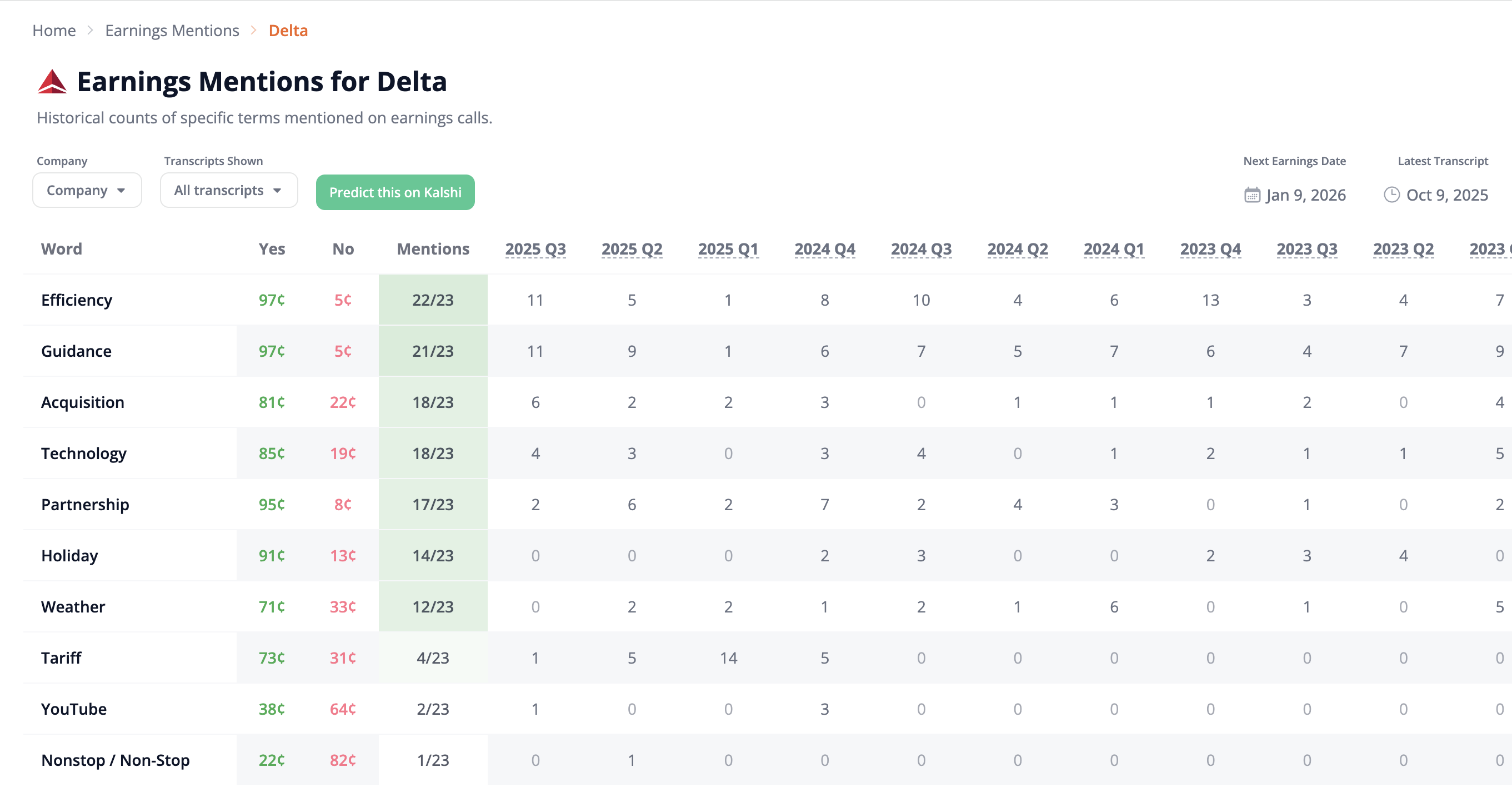This screenshot has height=787, width=1512.
Task: Select the Efficiency word row
Action: [76, 300]
